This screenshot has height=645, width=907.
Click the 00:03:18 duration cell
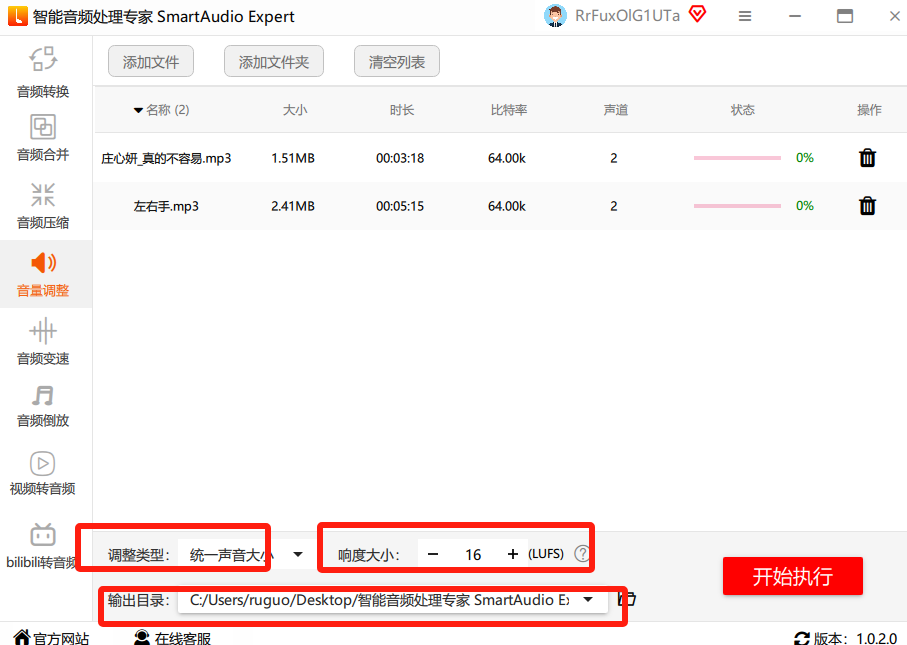point(400,158)
